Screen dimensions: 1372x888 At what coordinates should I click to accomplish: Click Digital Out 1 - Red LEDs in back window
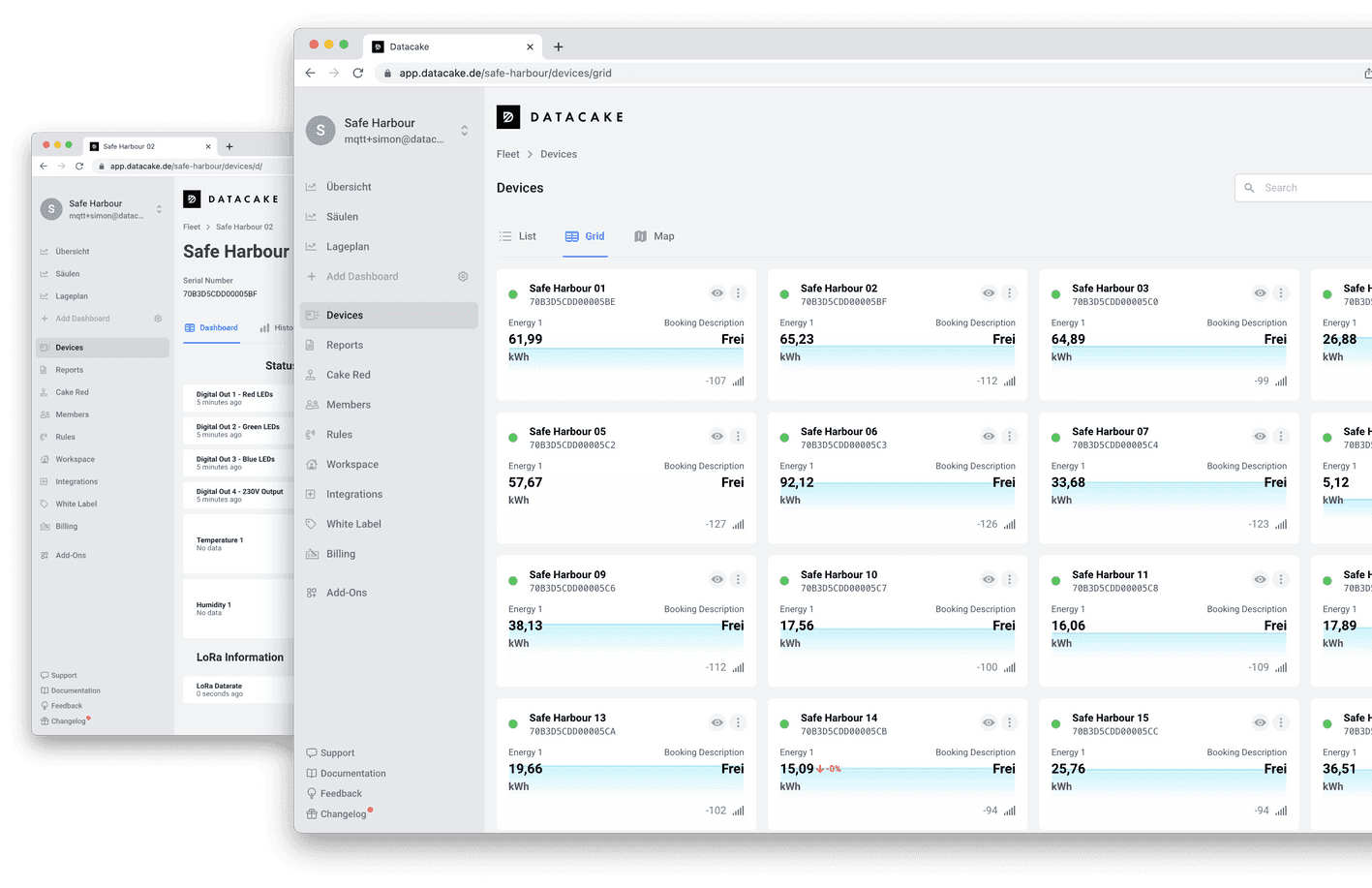(x=234, y=395)
